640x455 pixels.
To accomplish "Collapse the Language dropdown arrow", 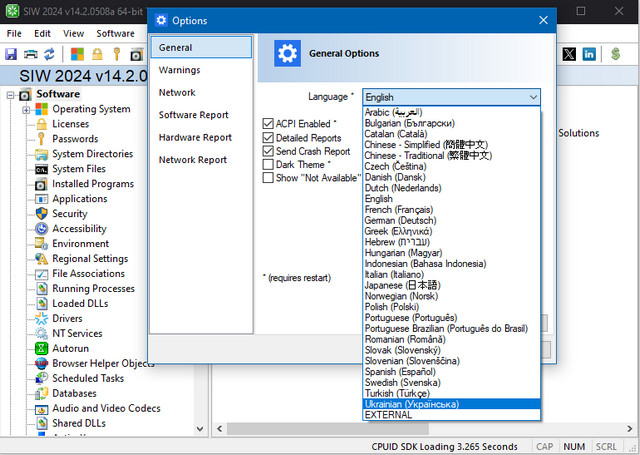I will pos(532,97).
